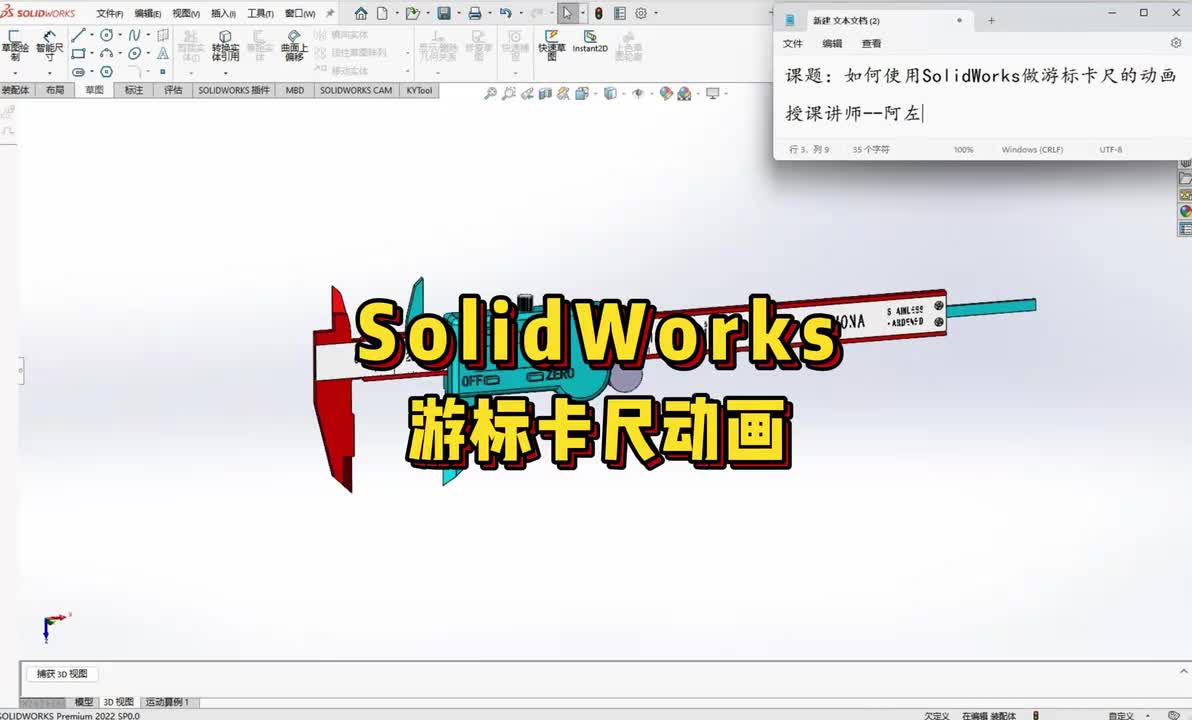The height and width of the screenshot is (720, 1192).
Task: Select the Circle sketch tool
Action: (x=106, y=35)
